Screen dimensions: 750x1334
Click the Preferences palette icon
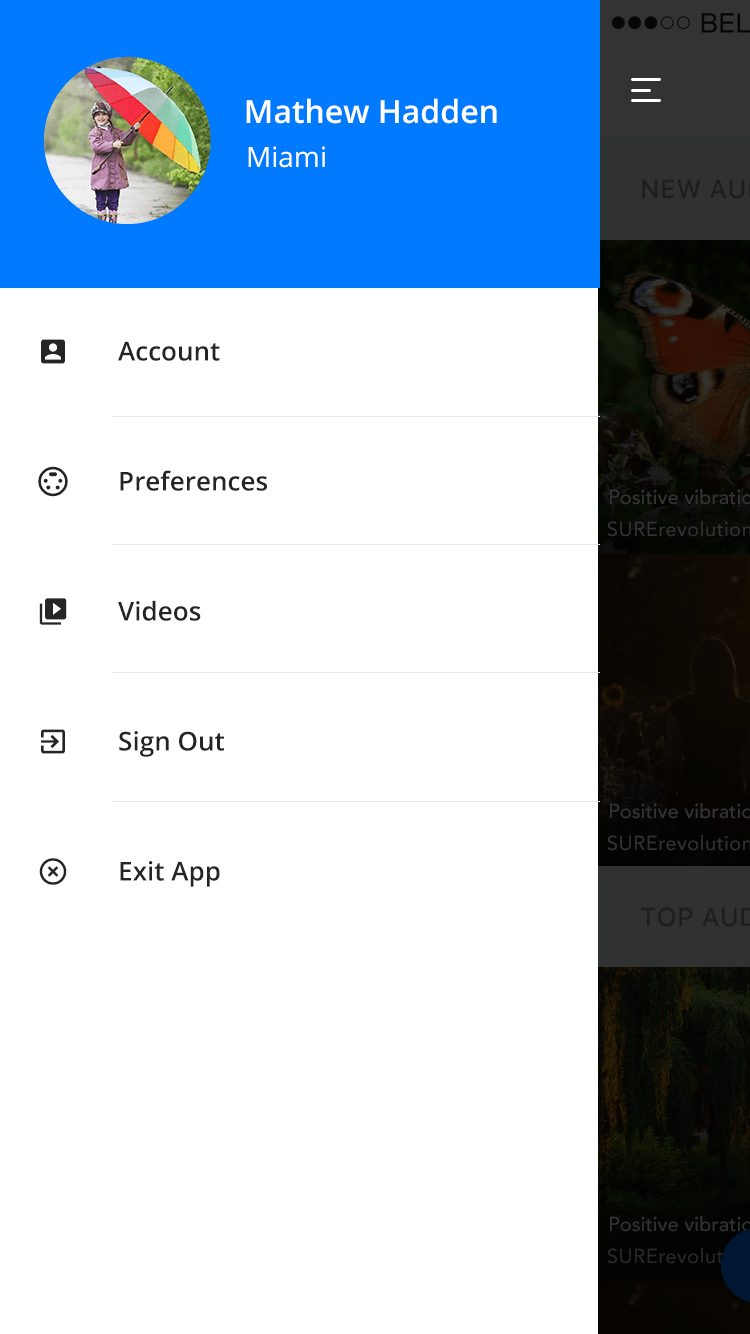tap(53, 481)
